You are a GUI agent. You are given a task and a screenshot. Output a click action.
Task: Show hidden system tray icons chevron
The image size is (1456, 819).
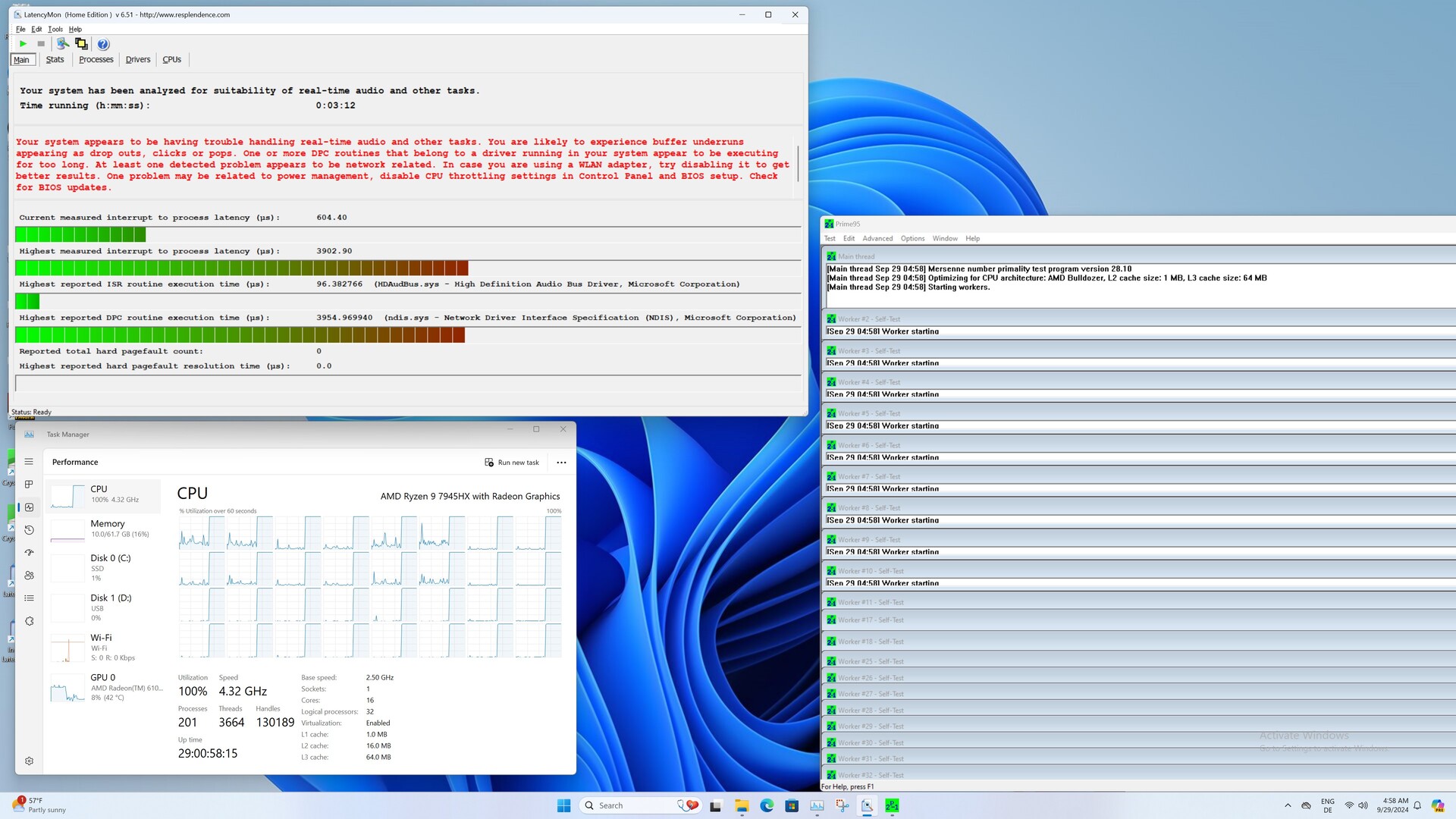[x=1287, y=805]
